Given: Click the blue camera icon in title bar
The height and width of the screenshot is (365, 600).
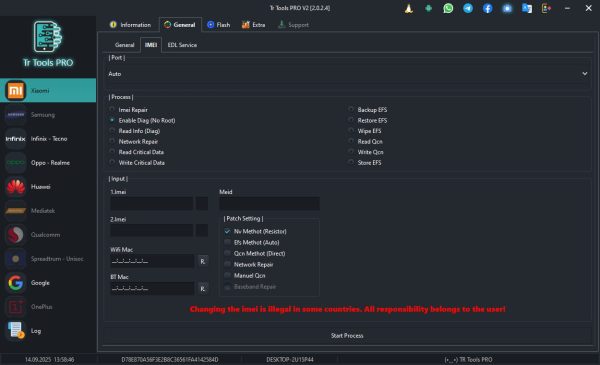Looking at the screenshot, I should (507, 8).
